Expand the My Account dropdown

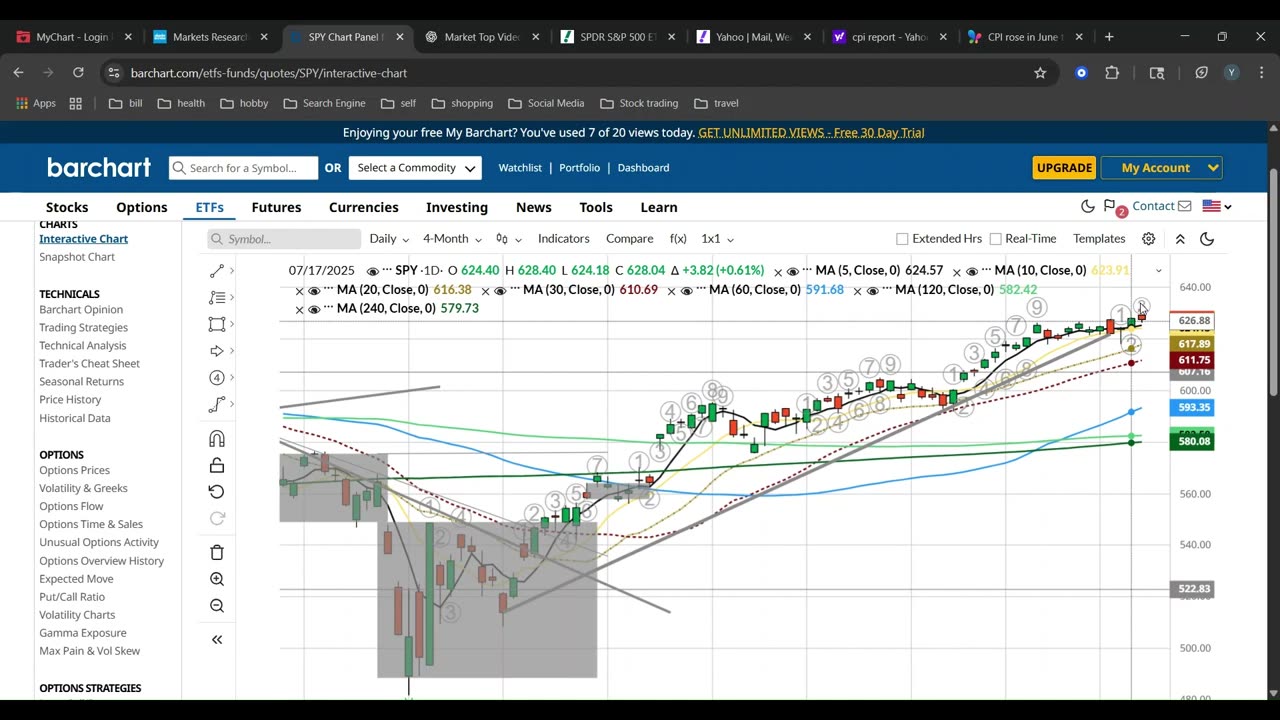pyautogui.click(x=1161, y=168)
